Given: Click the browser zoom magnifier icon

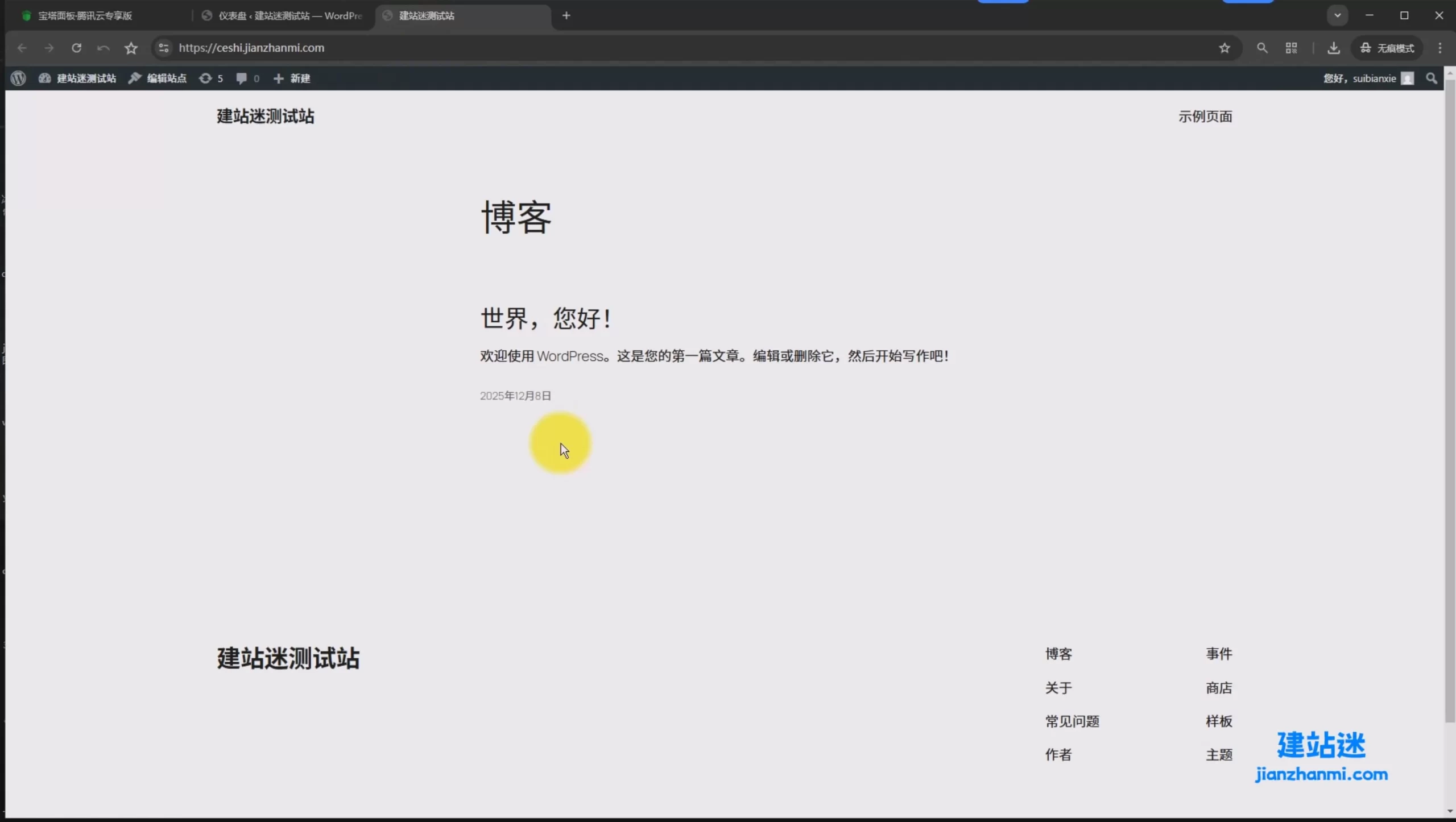Looking at the screenshot, I should click(x=1262, y=48).
